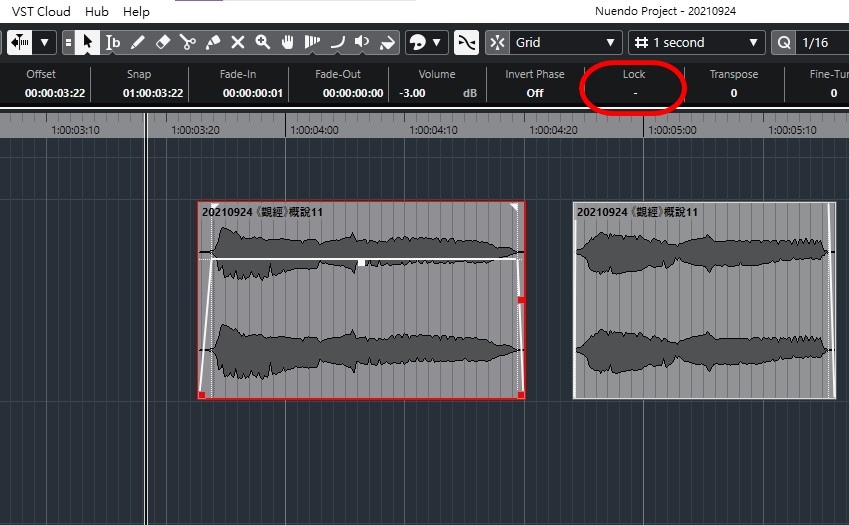This screenshot has width=849, height=525.
Task: Open the Auto-Scroll settings dropdown arrow
Action: click(x=44, y=42)
